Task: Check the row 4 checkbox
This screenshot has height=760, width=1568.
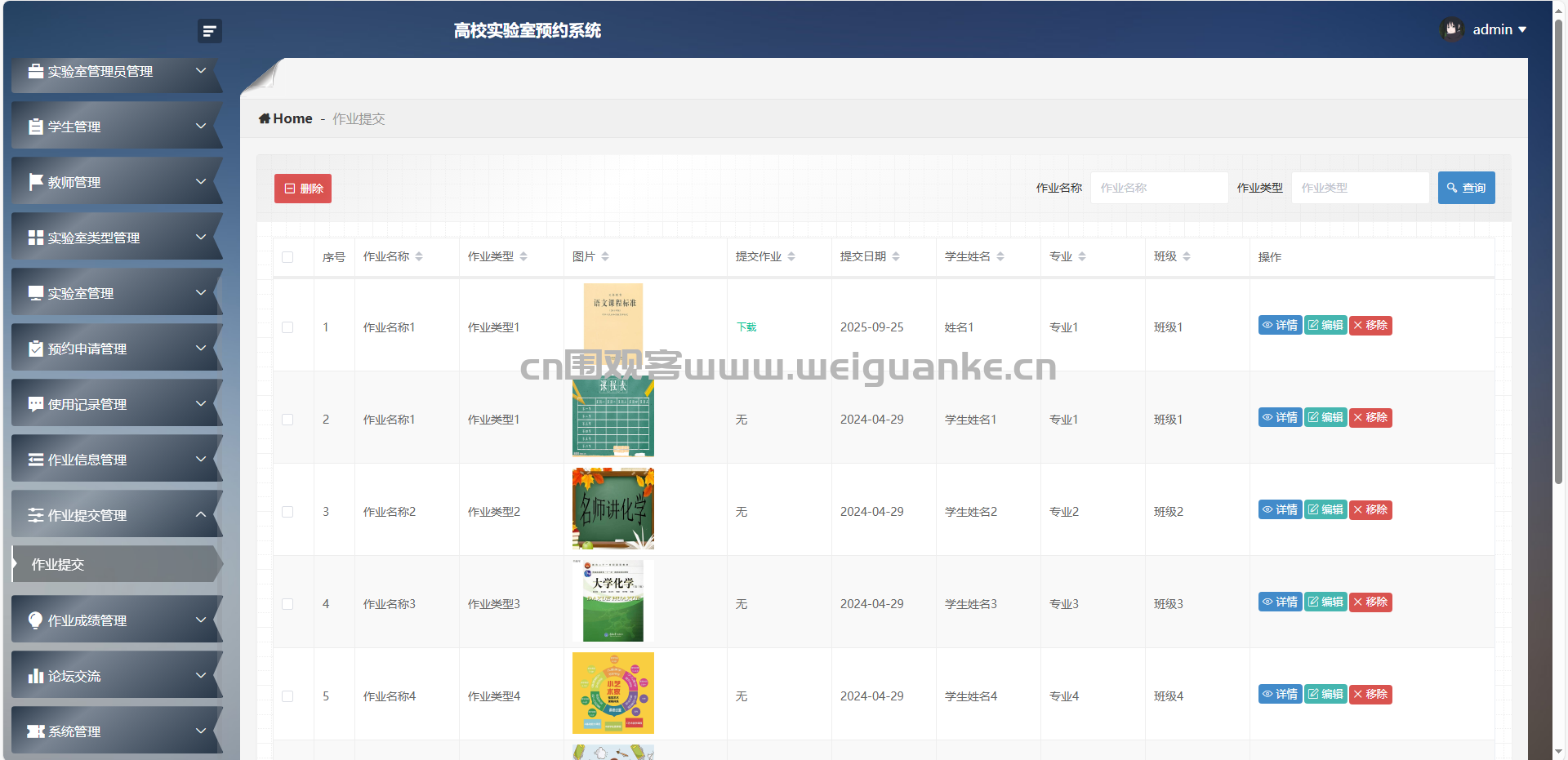Action: click(287, 604)
